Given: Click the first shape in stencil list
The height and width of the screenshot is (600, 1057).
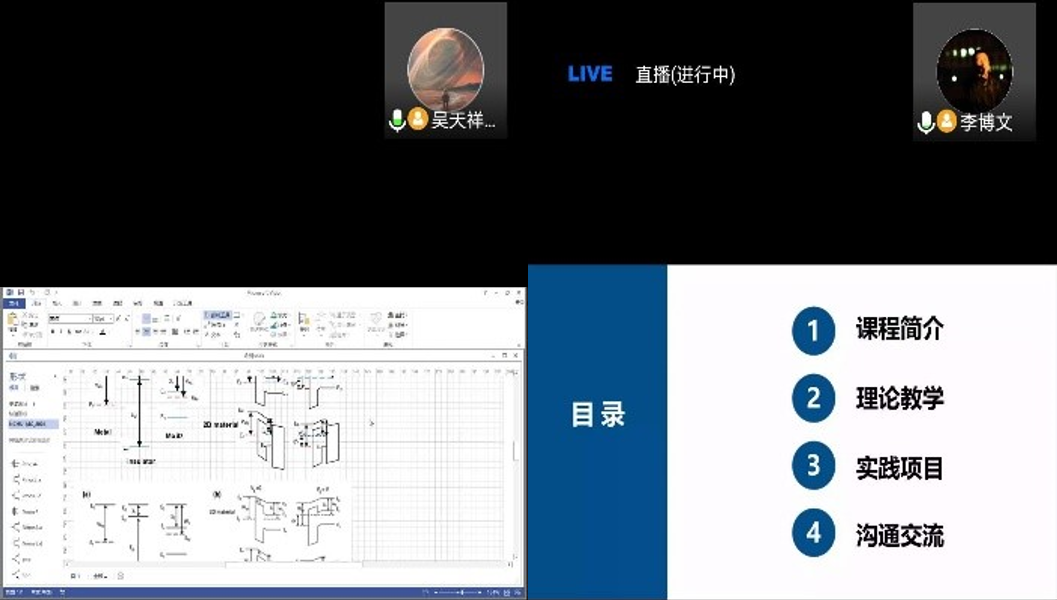Looking at the screenshot, I should pyautogui.click(x=28, y=464).
